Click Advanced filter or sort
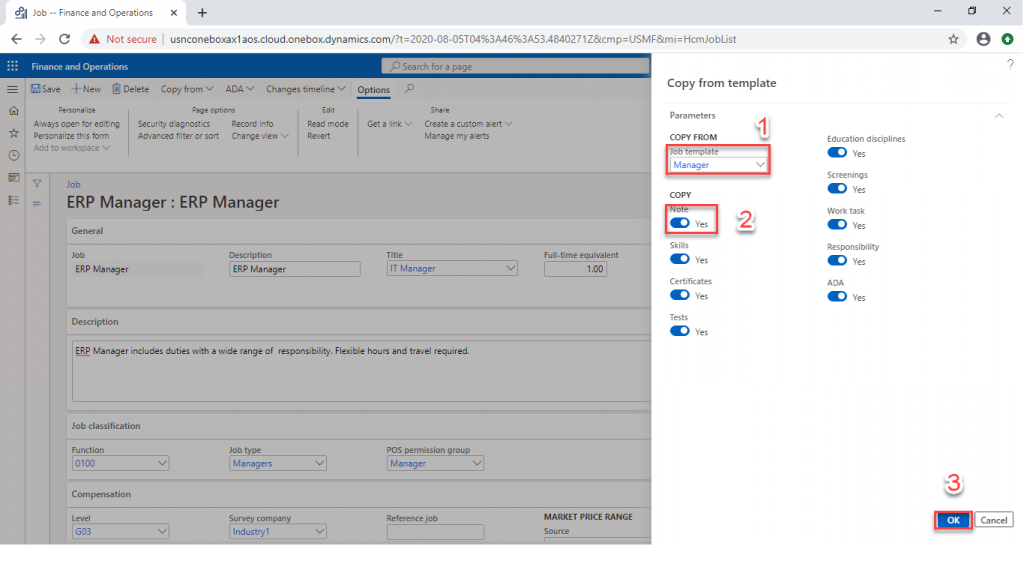1024x576 pixels. coord(178,136)
